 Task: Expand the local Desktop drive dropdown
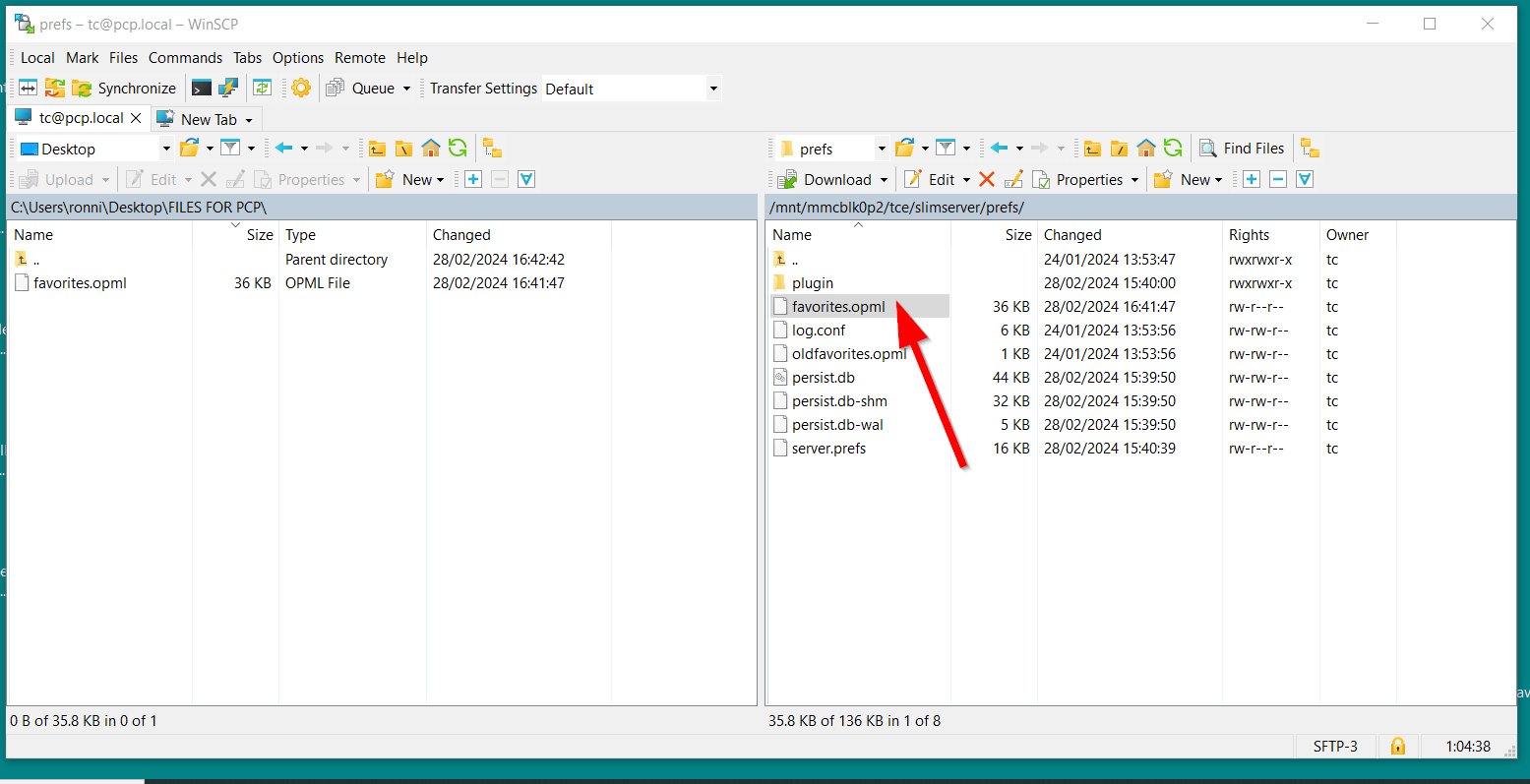166,149
